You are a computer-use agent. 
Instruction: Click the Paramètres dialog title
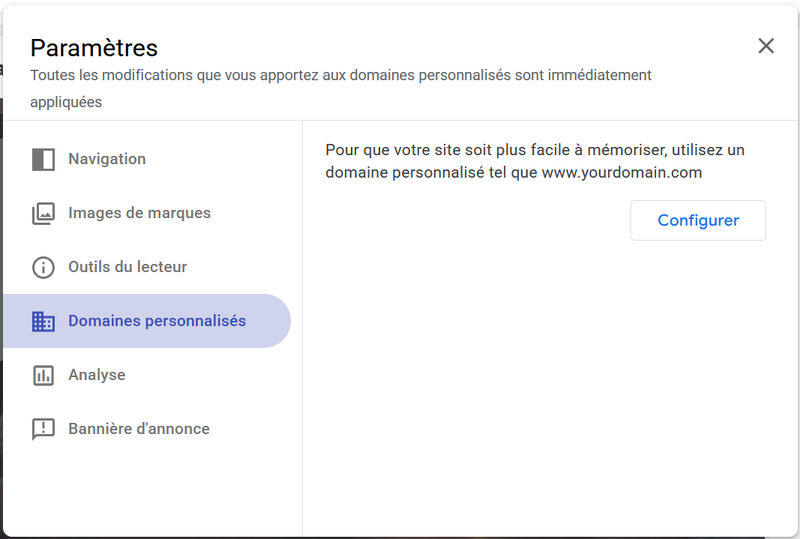tap(94, 47)
